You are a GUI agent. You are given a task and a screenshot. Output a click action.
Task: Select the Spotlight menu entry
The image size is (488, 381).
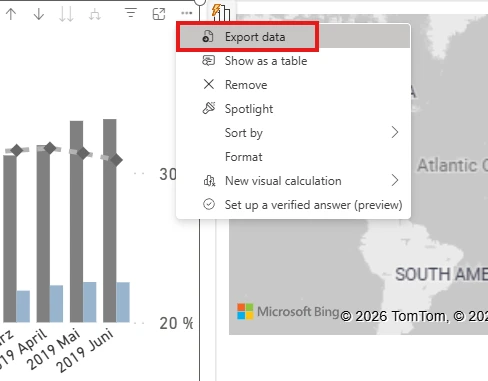[x=293, y=109]
